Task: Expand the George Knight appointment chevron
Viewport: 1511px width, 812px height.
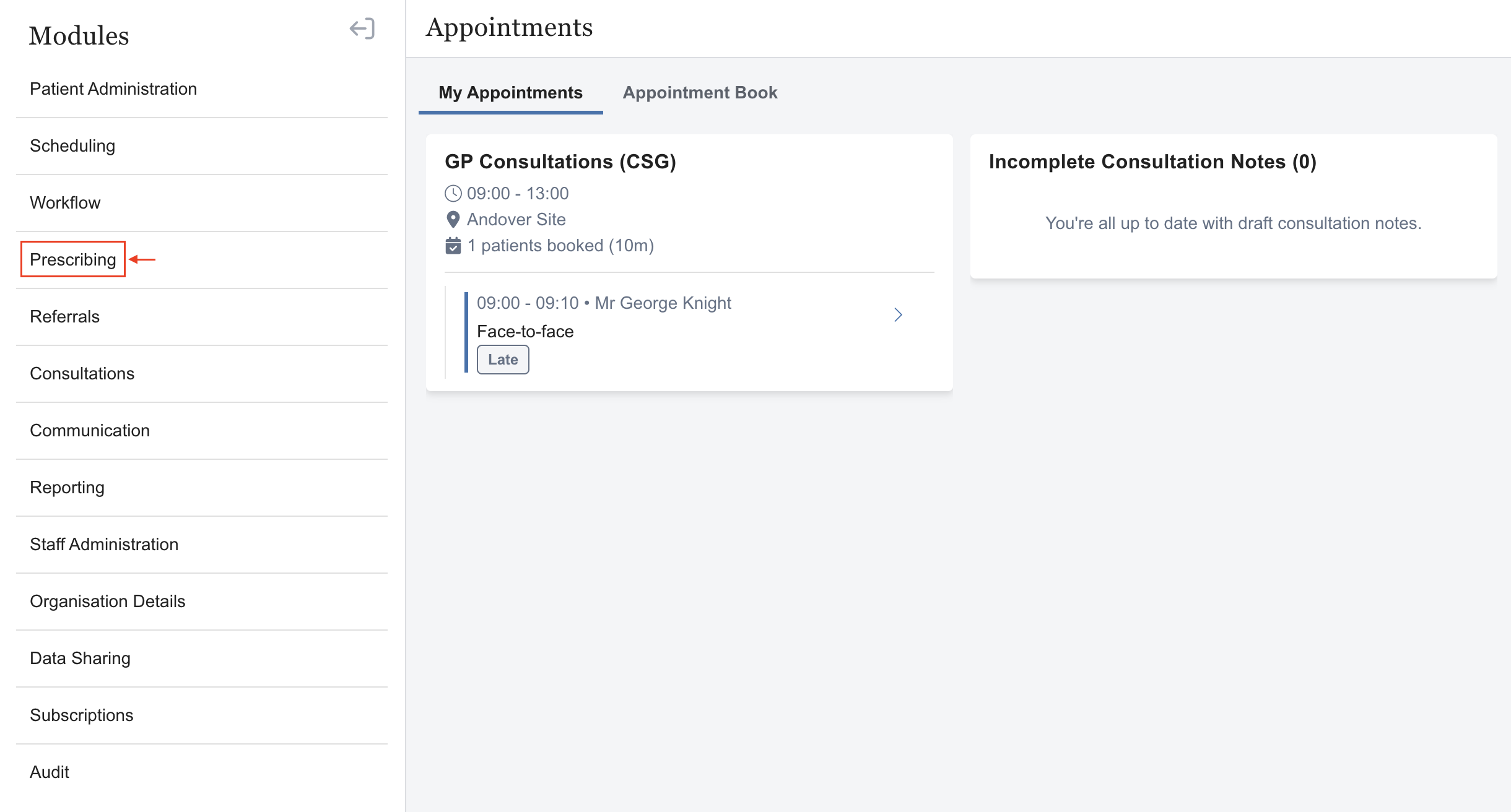Action: pyautogui.click(x=898, y=315)
